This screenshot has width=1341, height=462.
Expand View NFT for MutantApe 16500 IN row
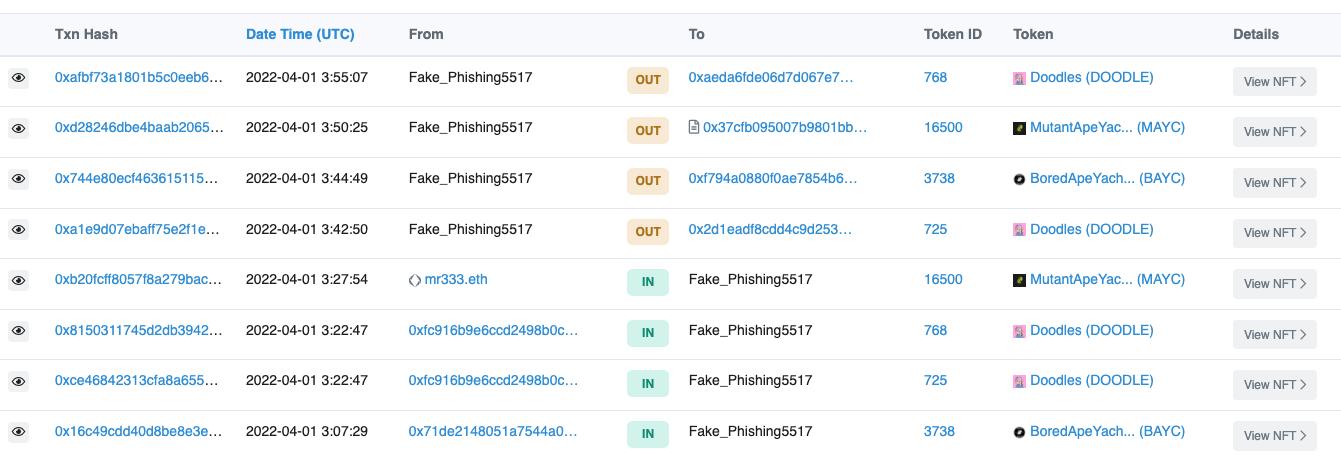coord(1274,284)
